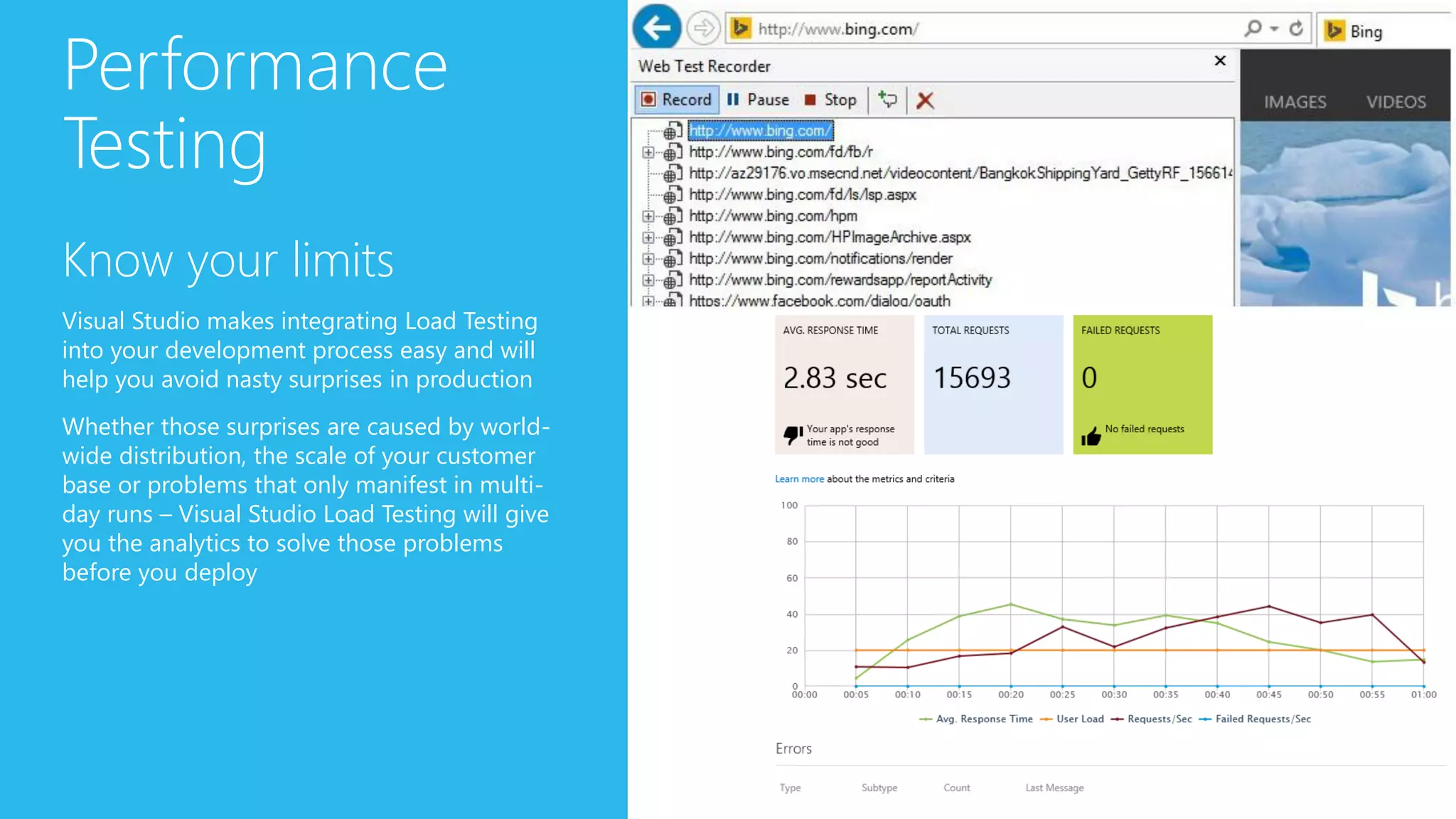Toggle Failed Requests/Sec legend entry
This screenshot has width=1456, height=819.
1255,719
